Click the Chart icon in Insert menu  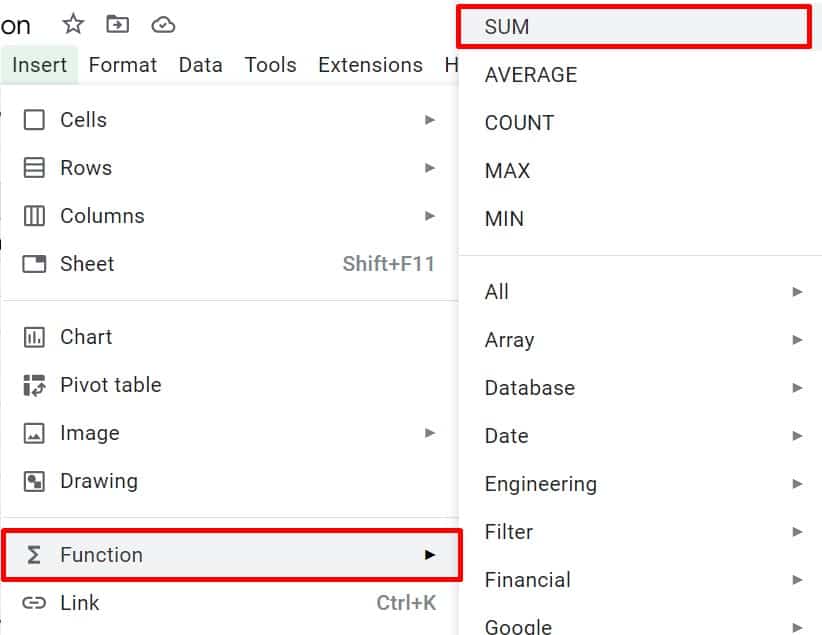pyautogui.click(x=34, y=337)
